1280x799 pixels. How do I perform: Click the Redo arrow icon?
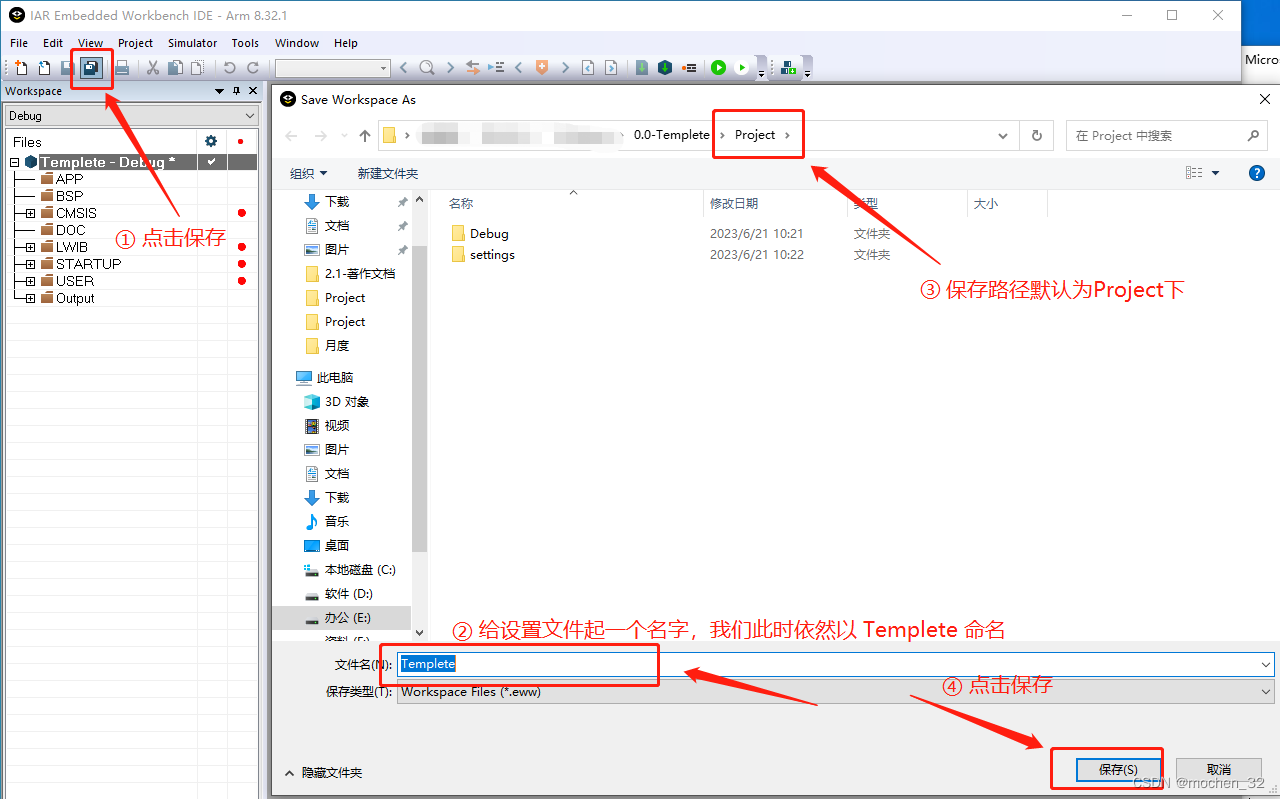[253, 68]
